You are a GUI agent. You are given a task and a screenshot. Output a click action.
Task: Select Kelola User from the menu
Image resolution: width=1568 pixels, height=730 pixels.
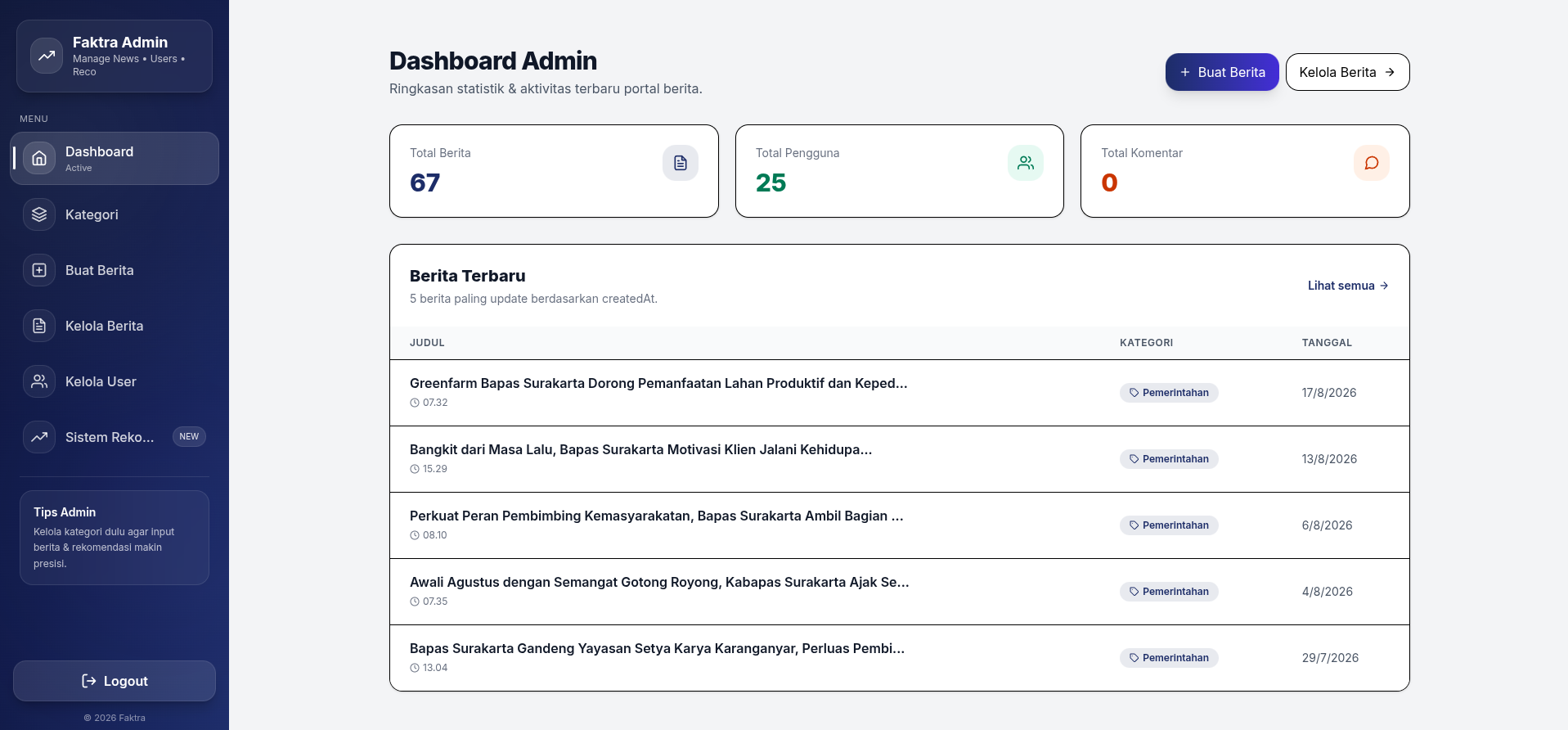click(115, 381)
